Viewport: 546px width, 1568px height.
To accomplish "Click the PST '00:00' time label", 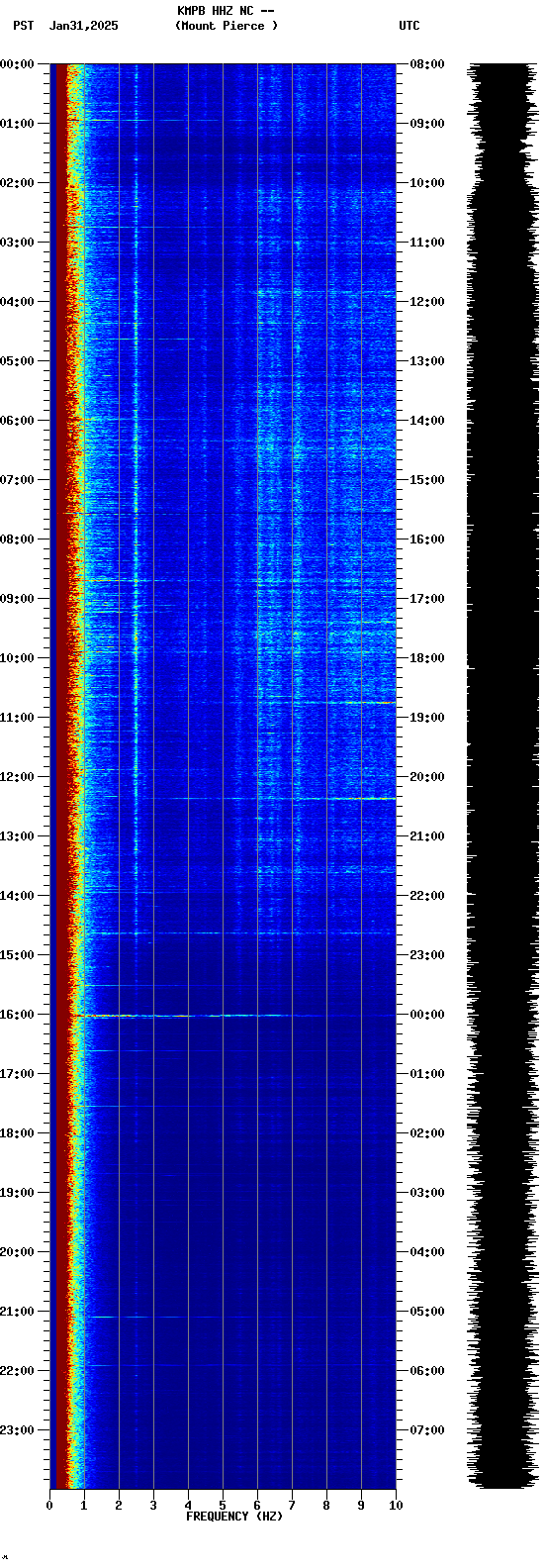I will point(17,64).
